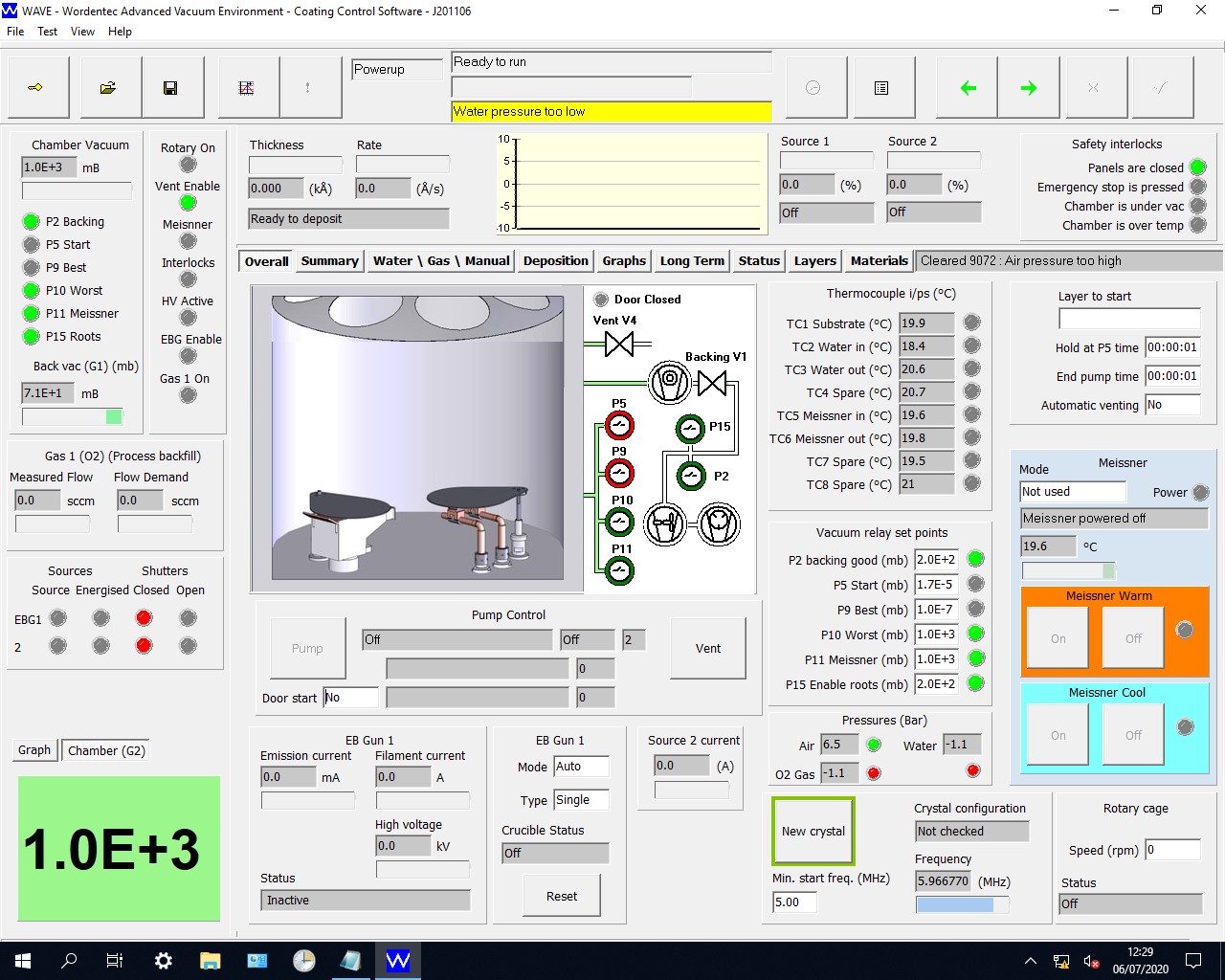
Task: Click the P5 pressure switch symbol
Action: coord(619,425)
